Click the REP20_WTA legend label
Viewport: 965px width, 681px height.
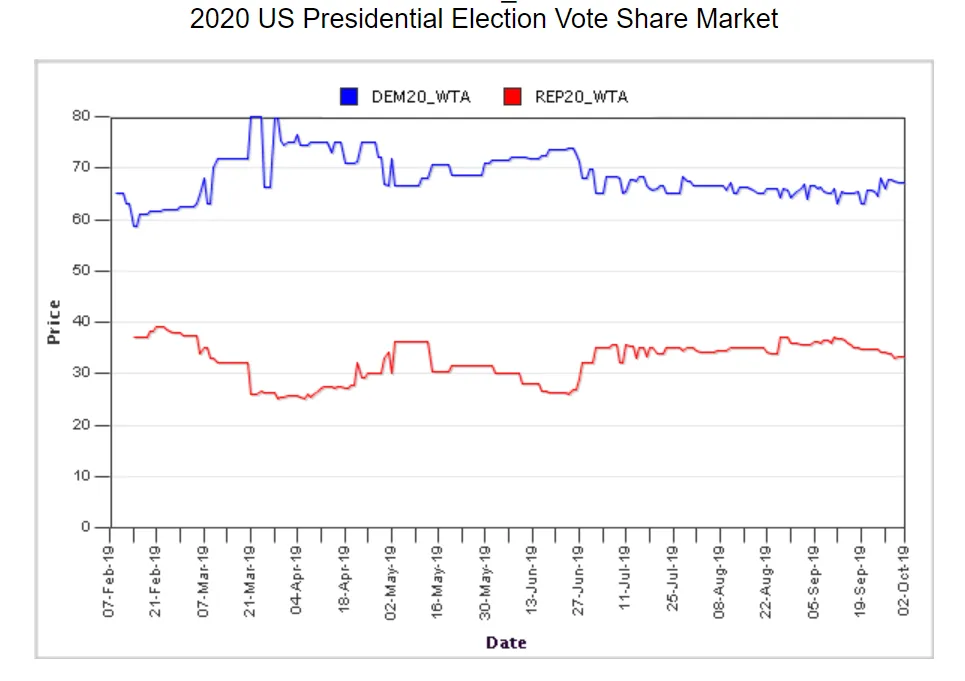(x=582, y=97)
